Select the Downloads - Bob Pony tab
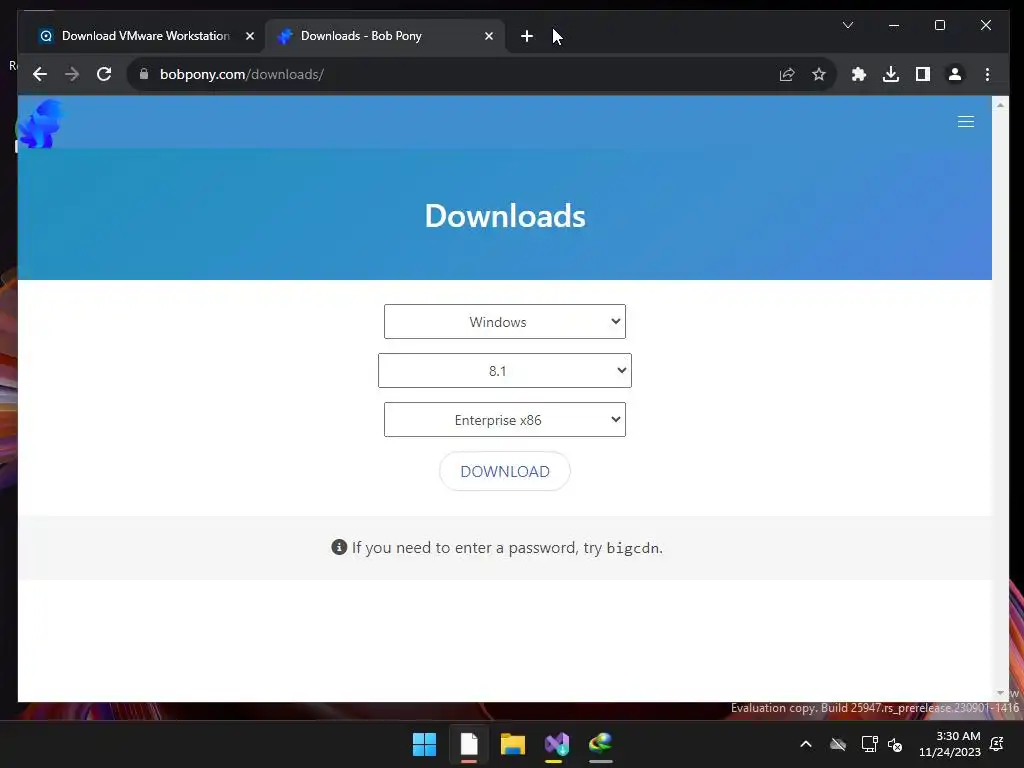1024x768 pixels. [385, 36]
